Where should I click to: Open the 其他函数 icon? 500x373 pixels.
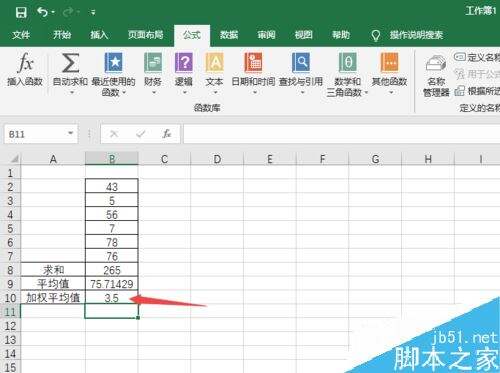(x=389, y=63)
